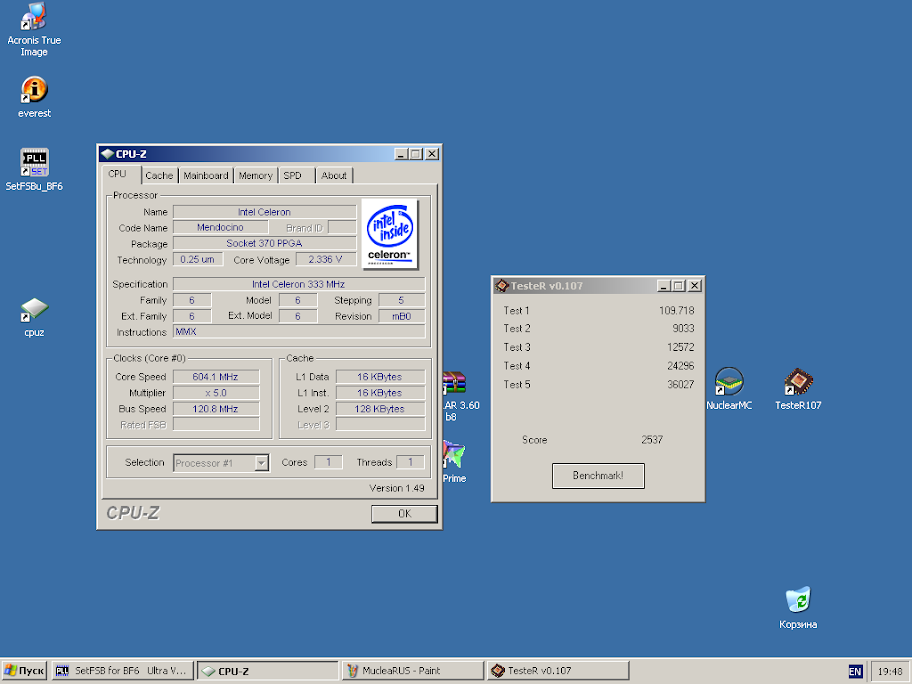Click the Multiplier value x 5.0

tap(216, 393)
